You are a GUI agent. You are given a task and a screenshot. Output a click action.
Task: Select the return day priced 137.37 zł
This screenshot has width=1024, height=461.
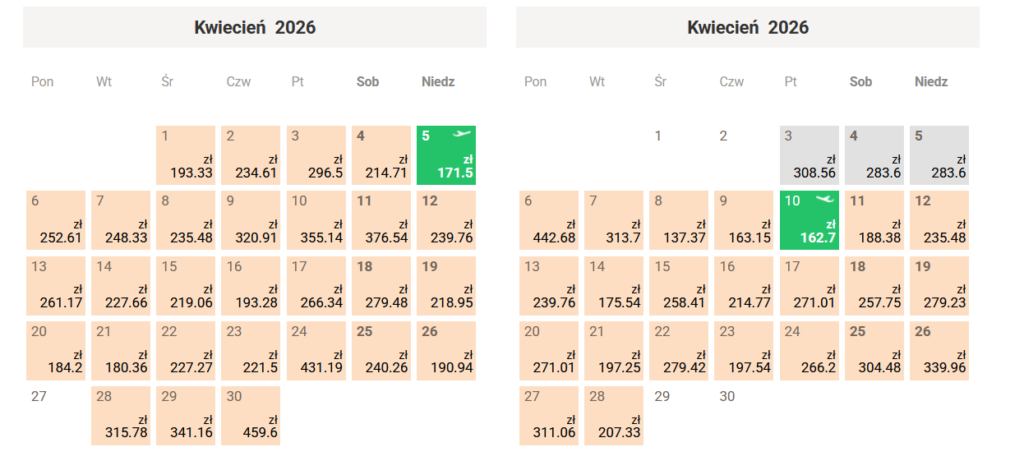click(679, 220)
